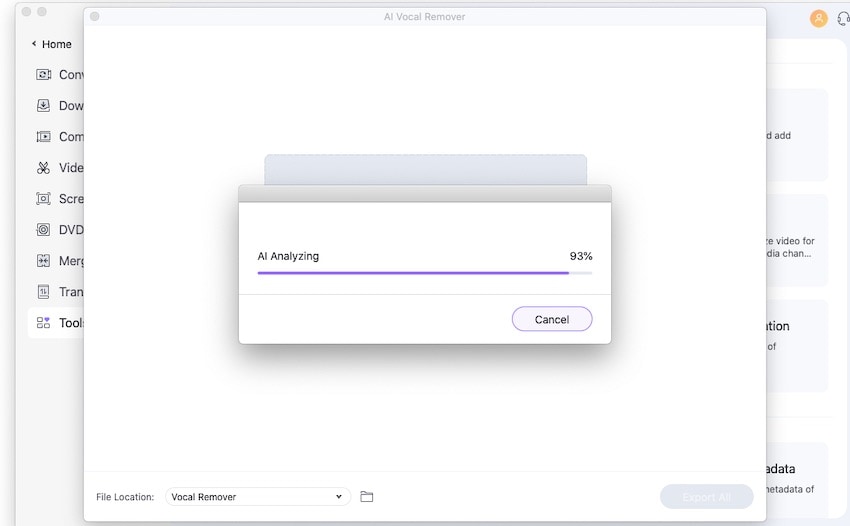
Task: Open the support headset icon
Action: tap(842, 18)
